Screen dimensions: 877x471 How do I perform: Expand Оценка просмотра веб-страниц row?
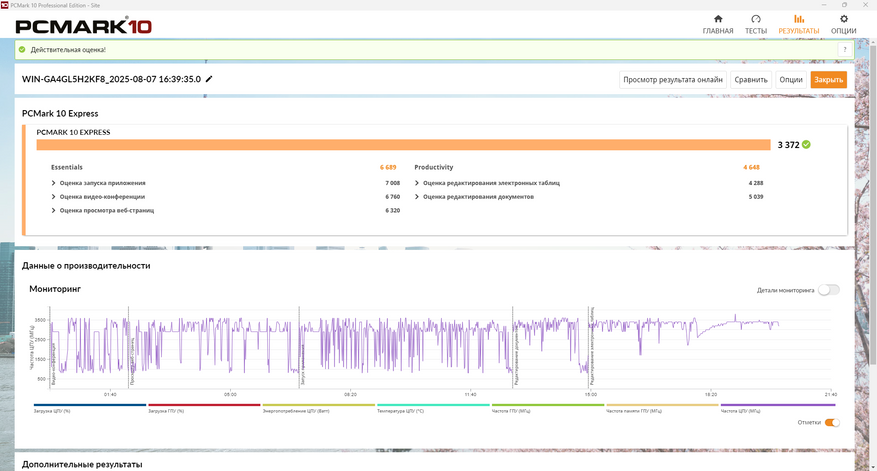pos(106,211)
